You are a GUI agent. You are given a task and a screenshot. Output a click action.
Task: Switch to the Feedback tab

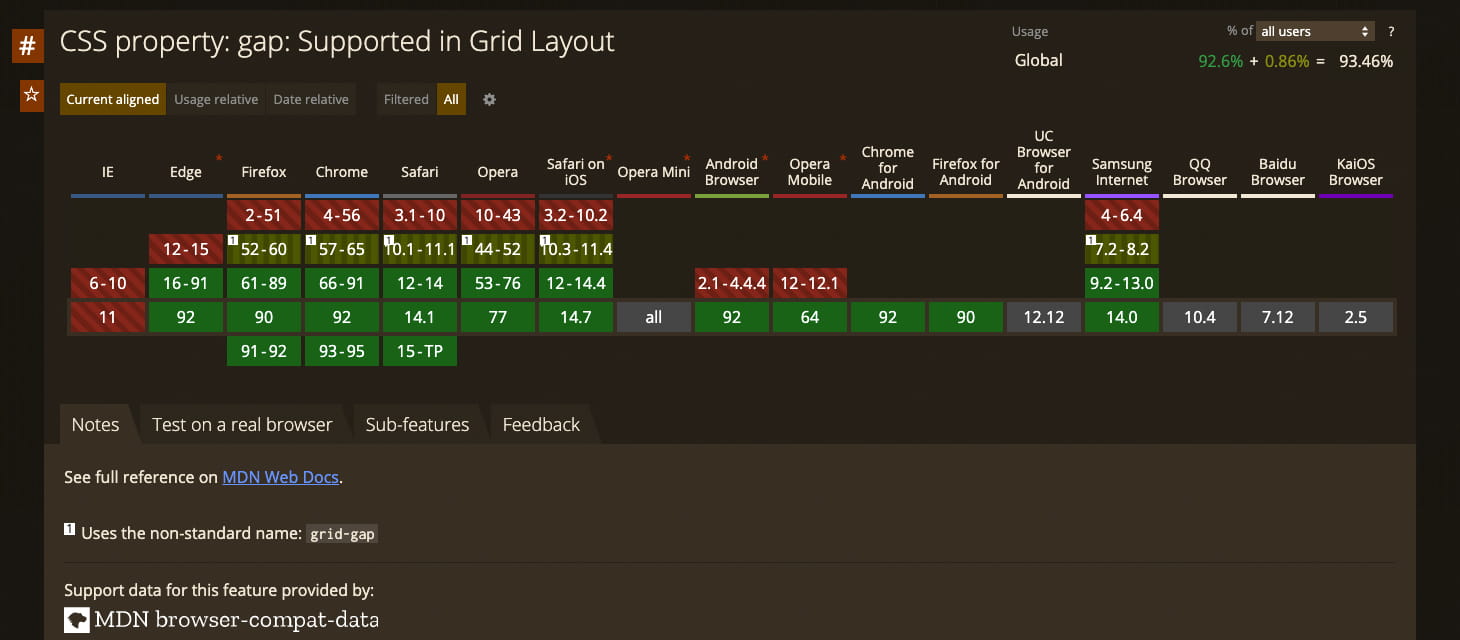click(x=541, y=424)
